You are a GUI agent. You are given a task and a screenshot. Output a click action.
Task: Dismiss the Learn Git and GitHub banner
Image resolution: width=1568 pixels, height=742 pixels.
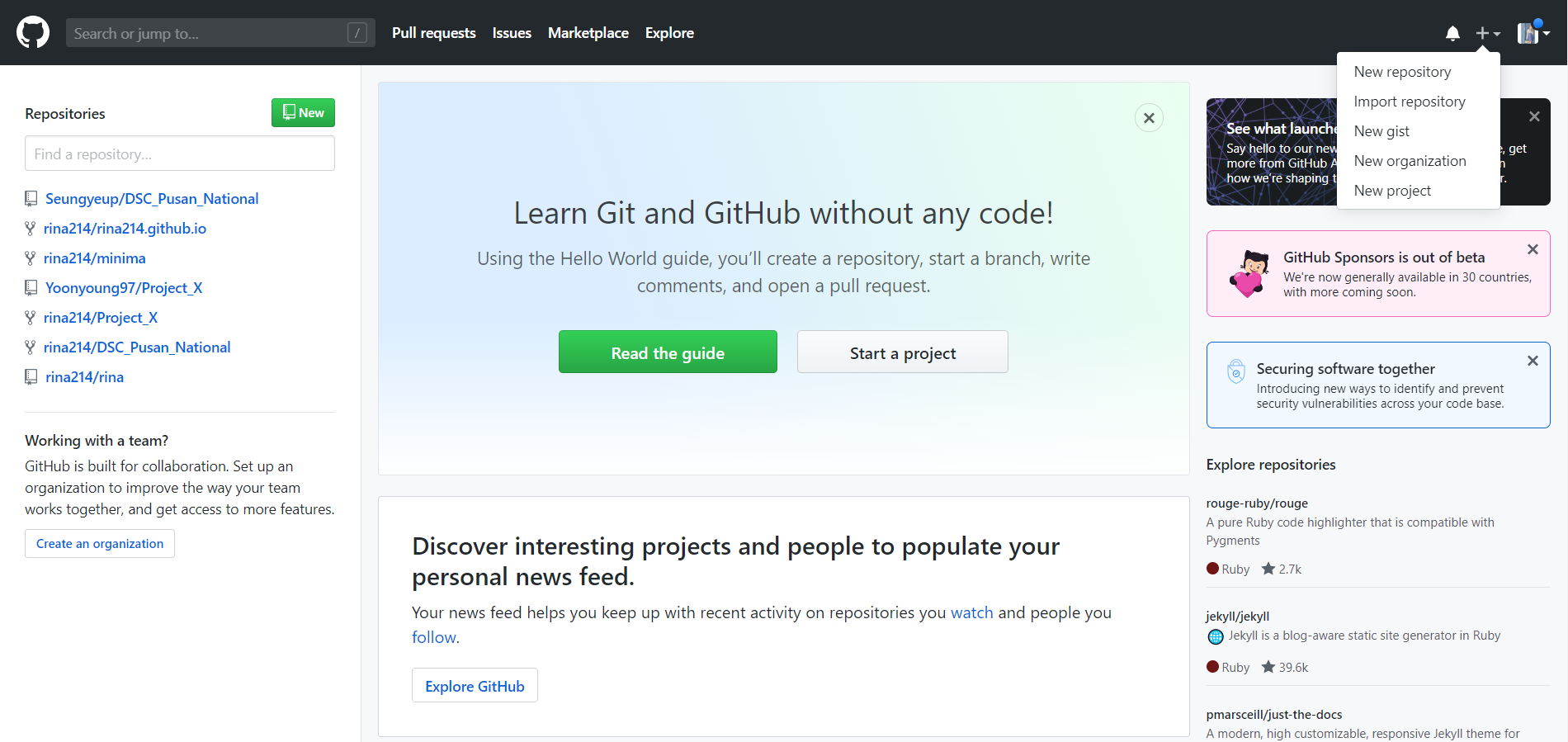pos(1149,118)
